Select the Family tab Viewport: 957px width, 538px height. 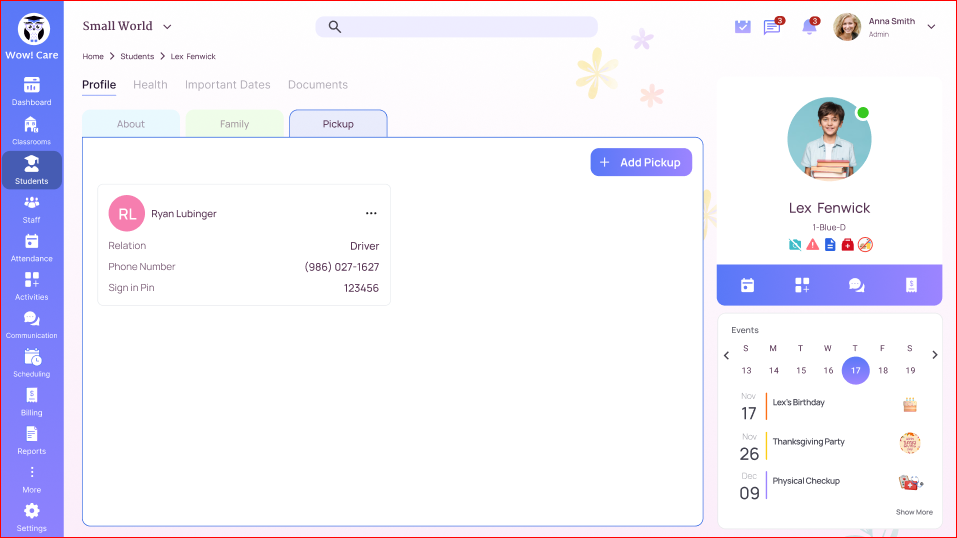[234, 124]
